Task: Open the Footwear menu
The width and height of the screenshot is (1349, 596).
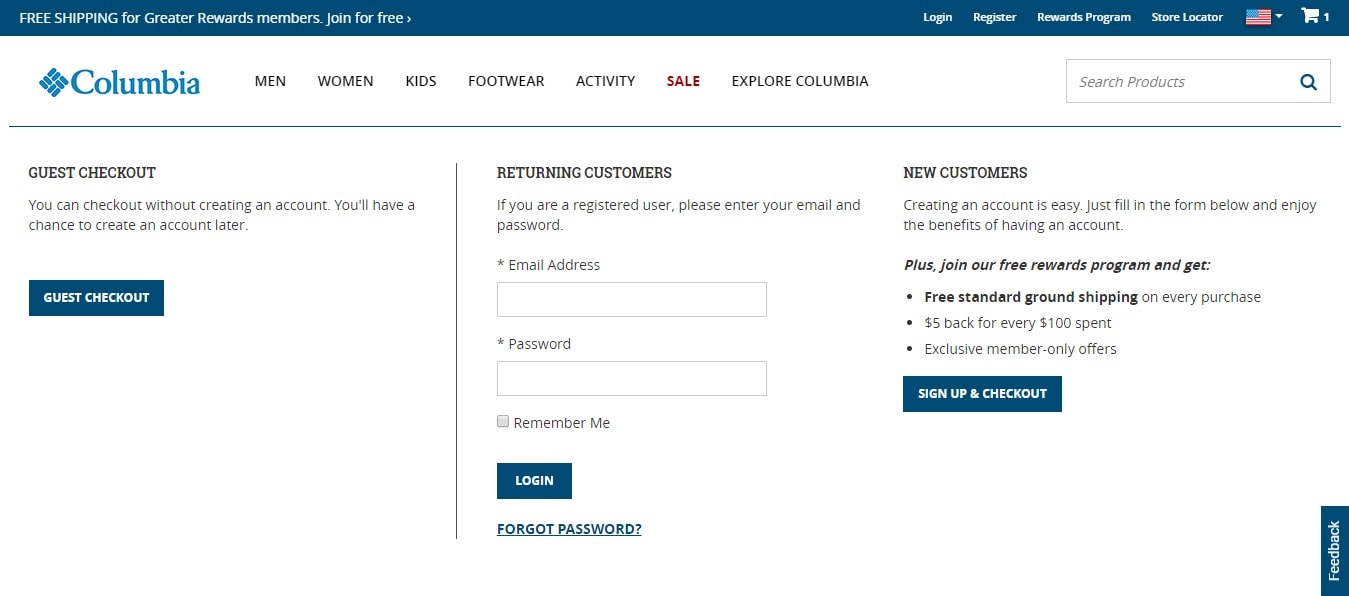Action: coord(506,81)
